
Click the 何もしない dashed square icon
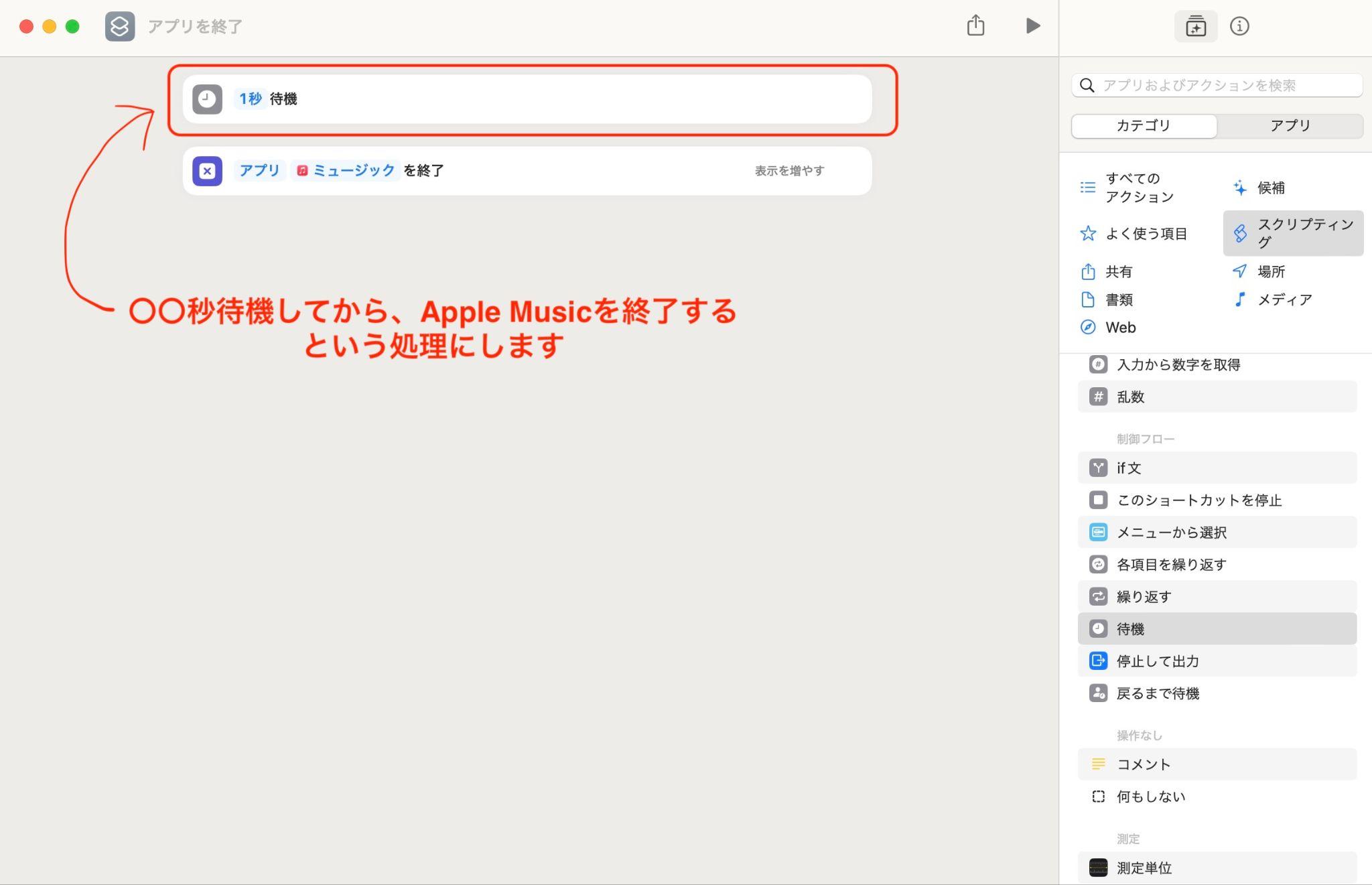[x=1098, y=796]
